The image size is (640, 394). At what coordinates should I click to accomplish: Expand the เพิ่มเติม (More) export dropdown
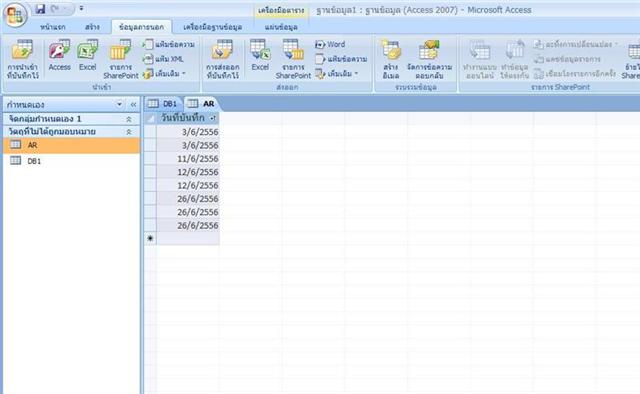[337, 74]
